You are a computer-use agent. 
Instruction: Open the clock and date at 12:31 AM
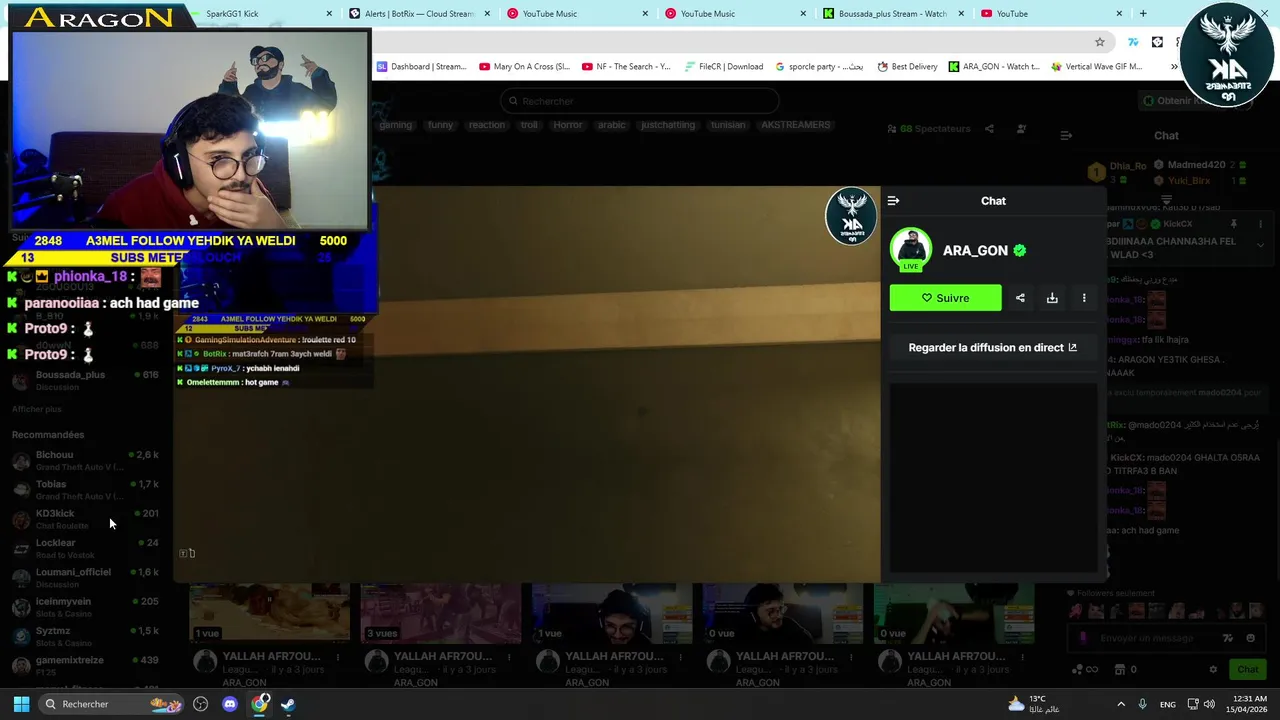(1248, 704)
